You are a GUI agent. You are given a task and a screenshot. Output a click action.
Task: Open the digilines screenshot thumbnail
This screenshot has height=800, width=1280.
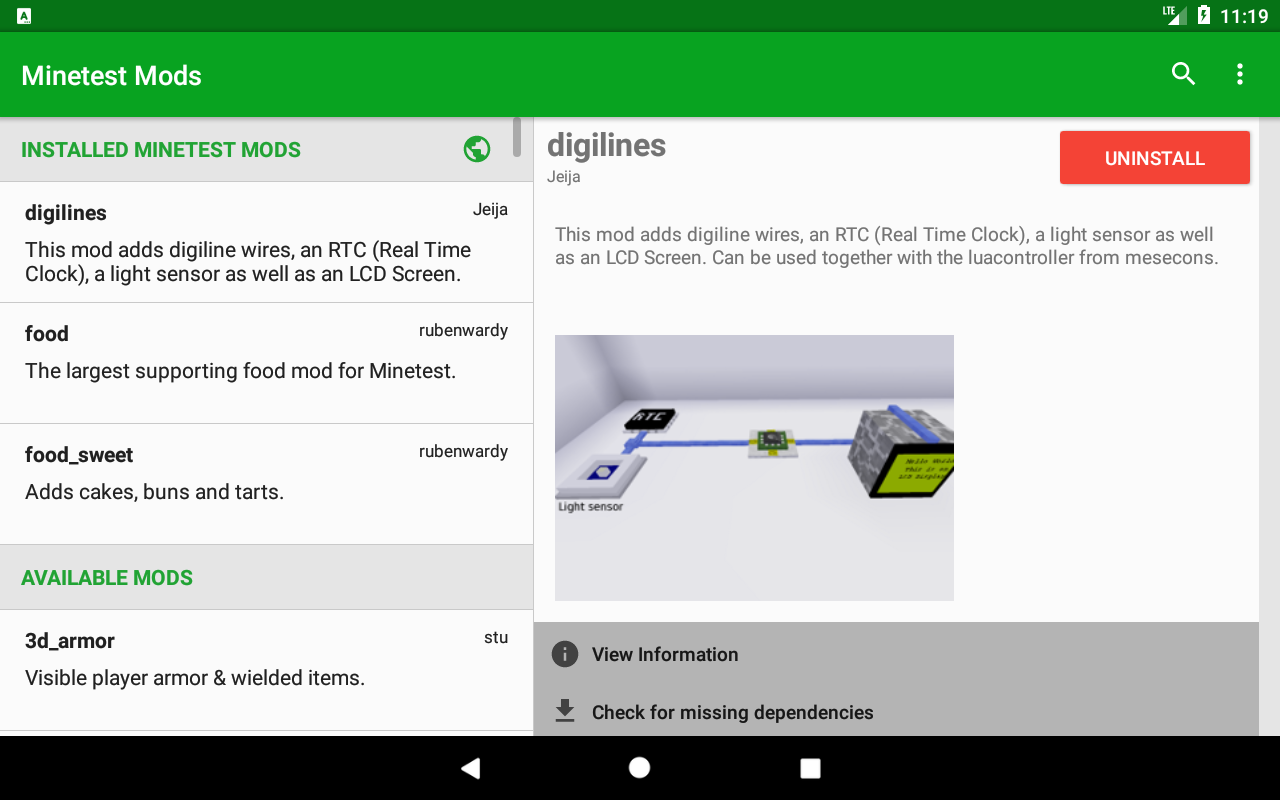point(754,468)
